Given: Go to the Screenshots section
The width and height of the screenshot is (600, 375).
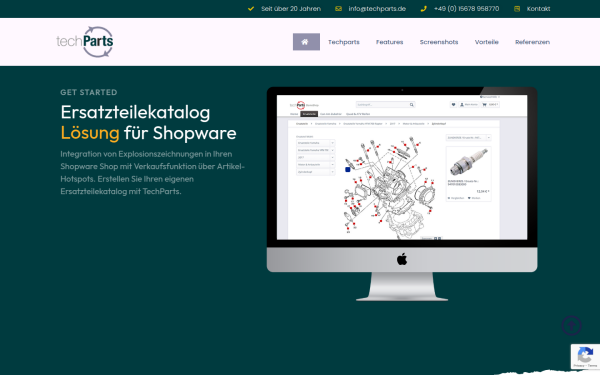Looking at the screenshot, I should click(439, 42).
